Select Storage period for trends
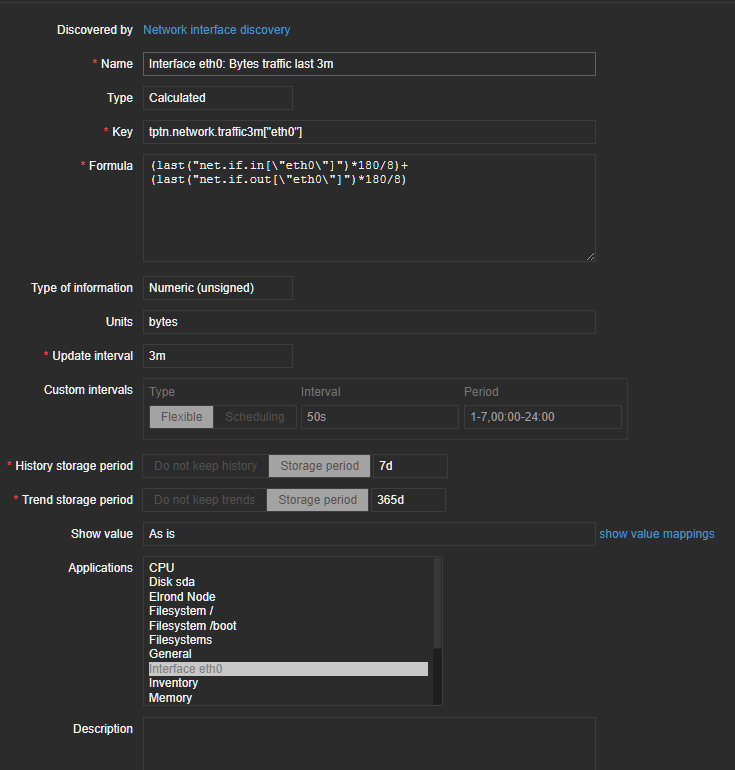Image resolution: width=735 pixels, height=770 pixels. (x=317, y=500)
